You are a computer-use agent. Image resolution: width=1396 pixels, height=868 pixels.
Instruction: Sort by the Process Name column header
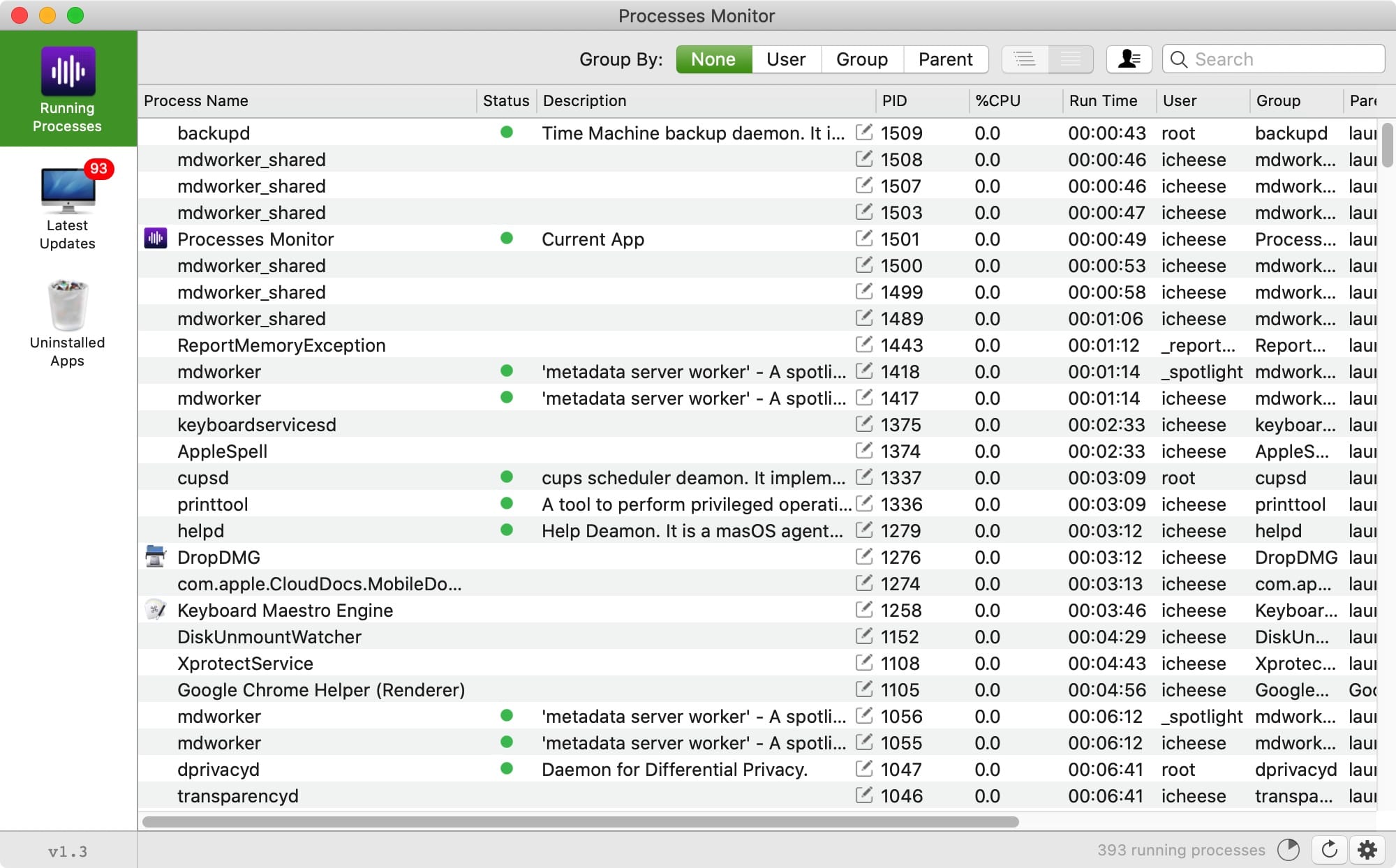click(x=307, y=101)
